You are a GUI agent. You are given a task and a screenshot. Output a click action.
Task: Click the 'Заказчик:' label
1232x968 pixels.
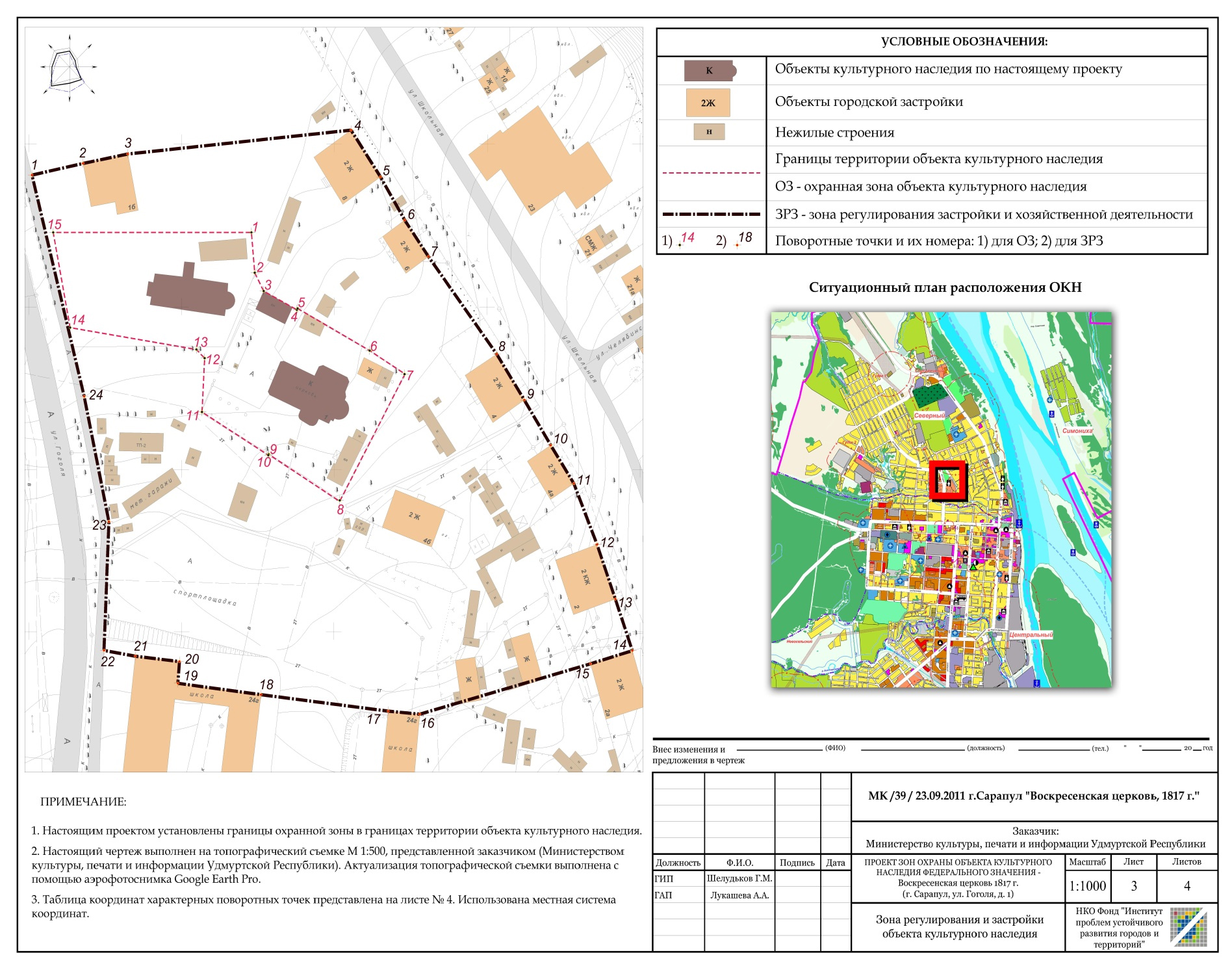coord(1035,831)
